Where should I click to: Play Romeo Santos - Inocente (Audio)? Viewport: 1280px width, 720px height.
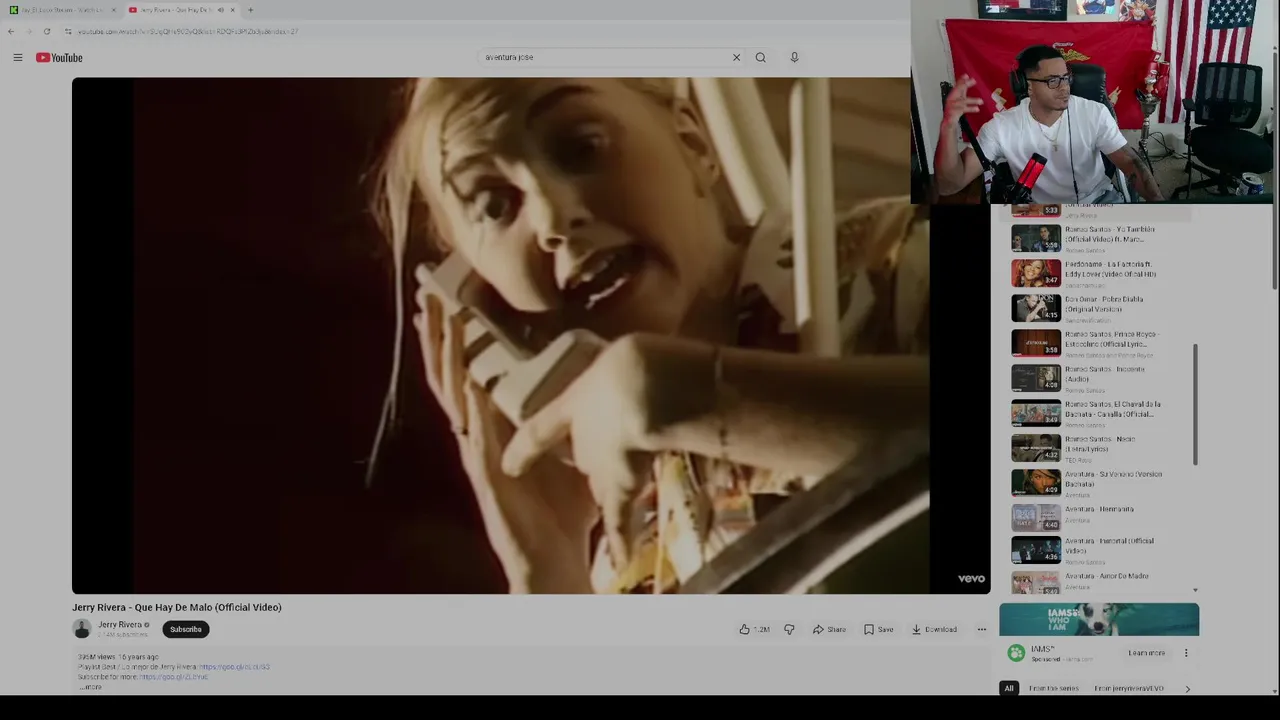pos(1100,378)
